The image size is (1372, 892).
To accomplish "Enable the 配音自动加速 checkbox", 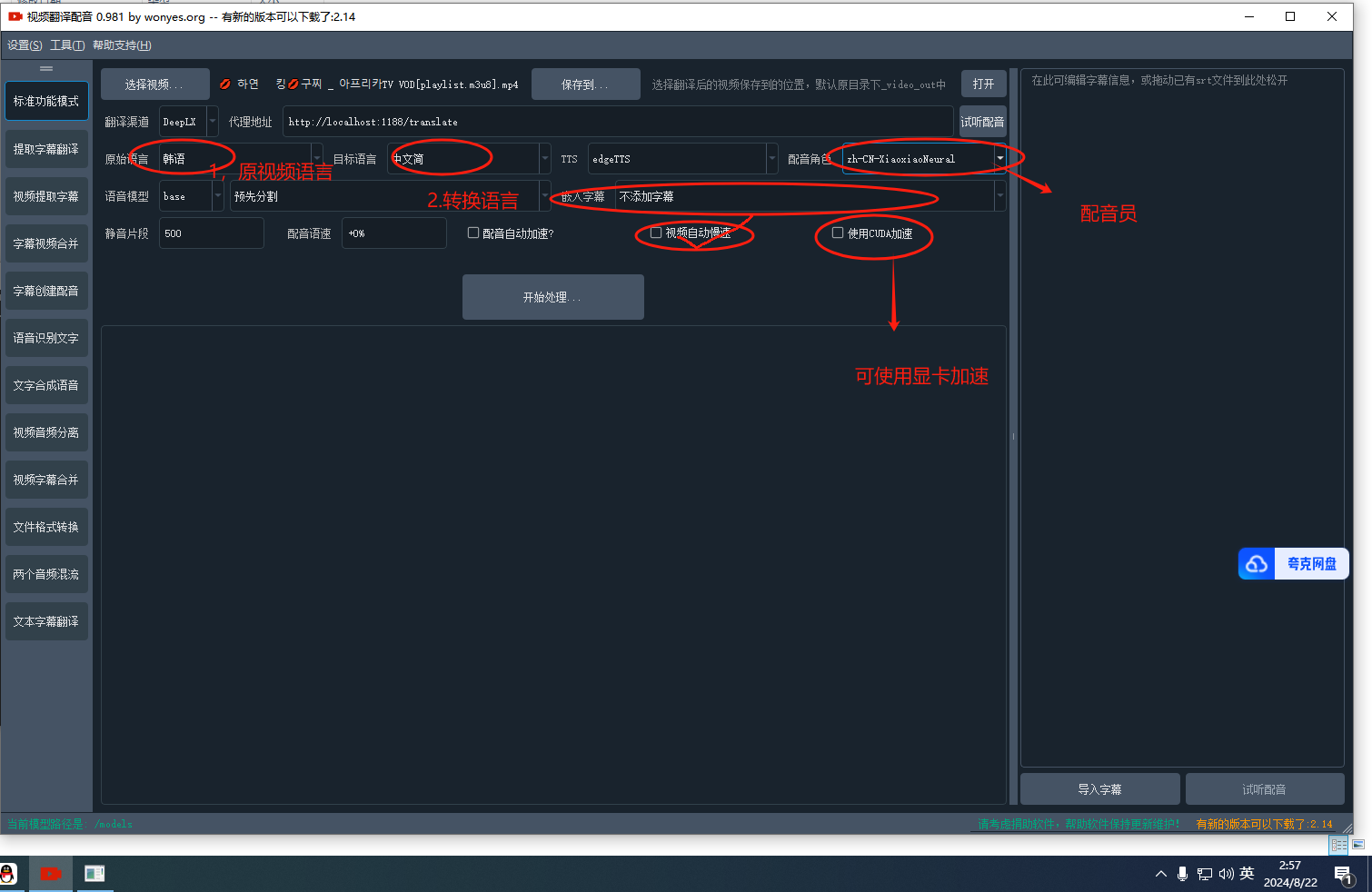I will click(473, 233).
